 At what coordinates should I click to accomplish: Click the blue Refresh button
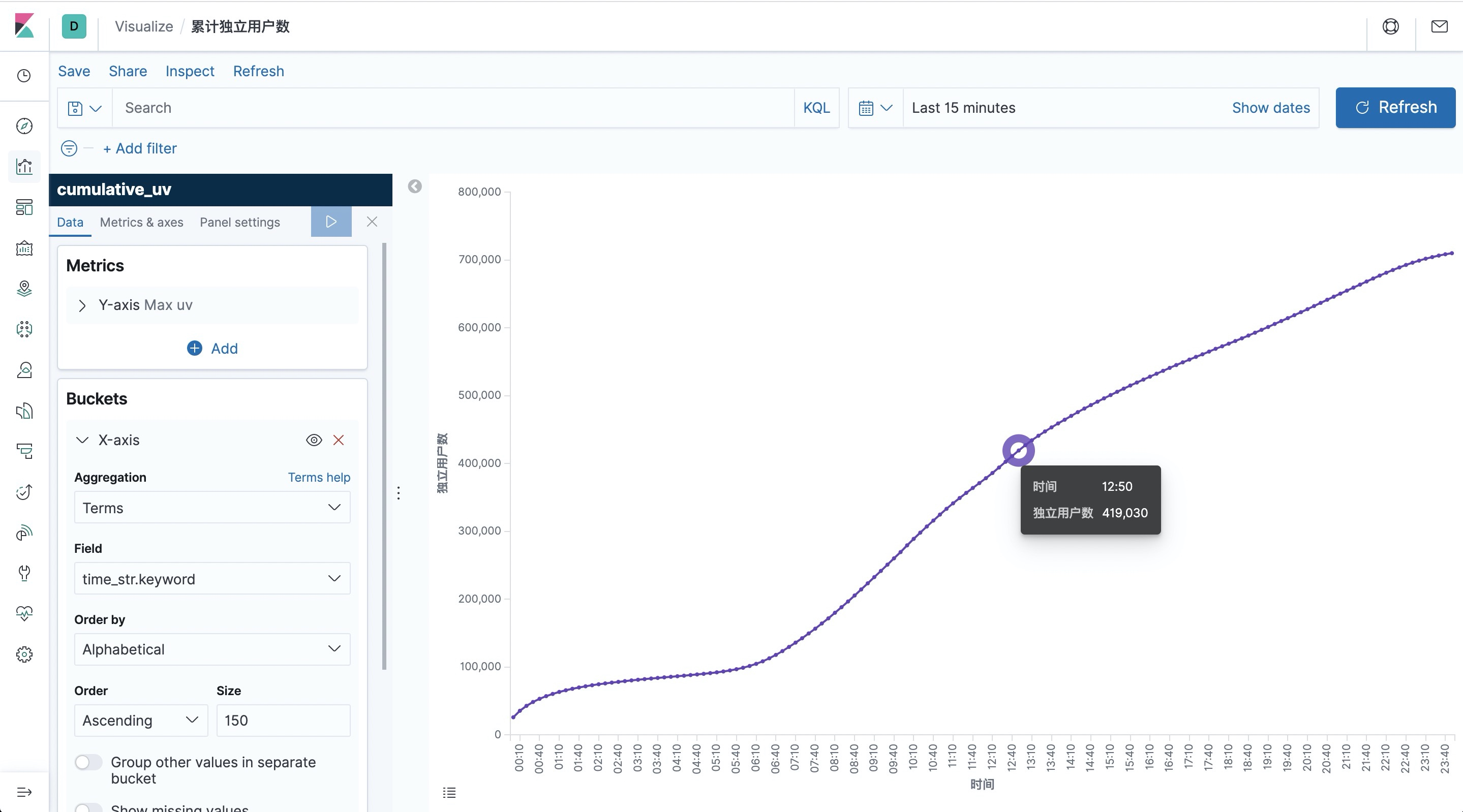[x=1395, y=107]
